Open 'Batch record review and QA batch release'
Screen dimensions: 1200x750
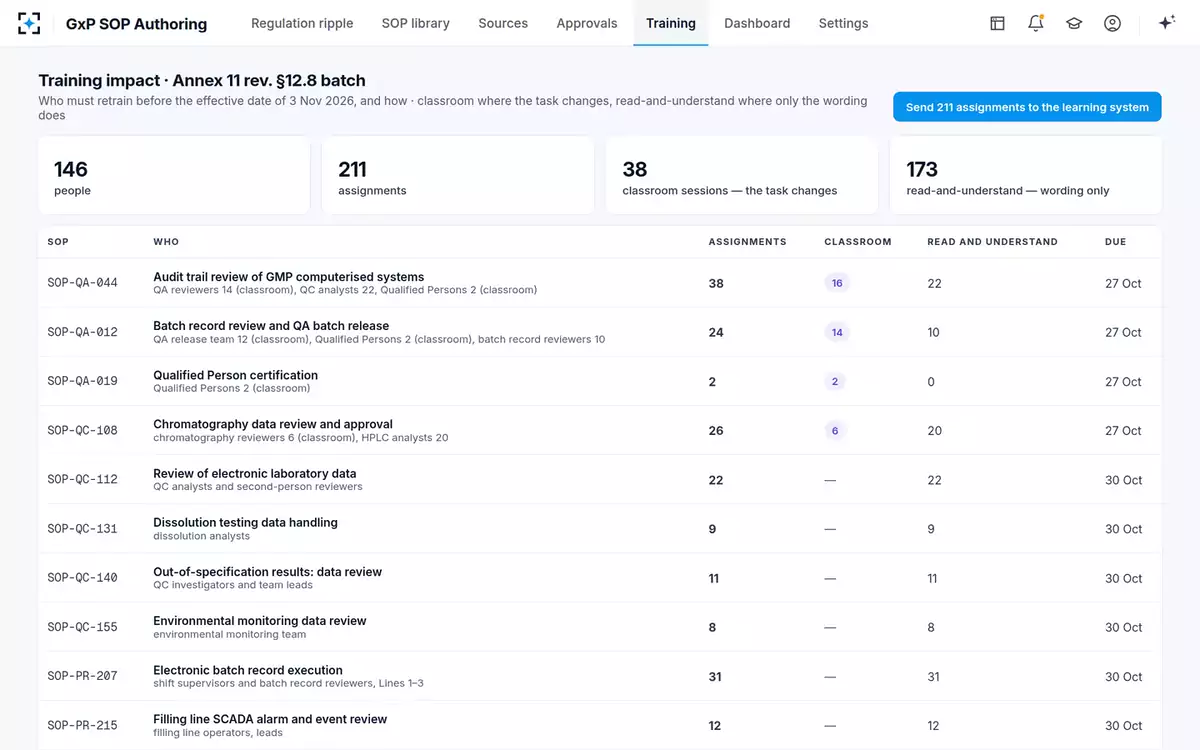[x=271, y=326]
